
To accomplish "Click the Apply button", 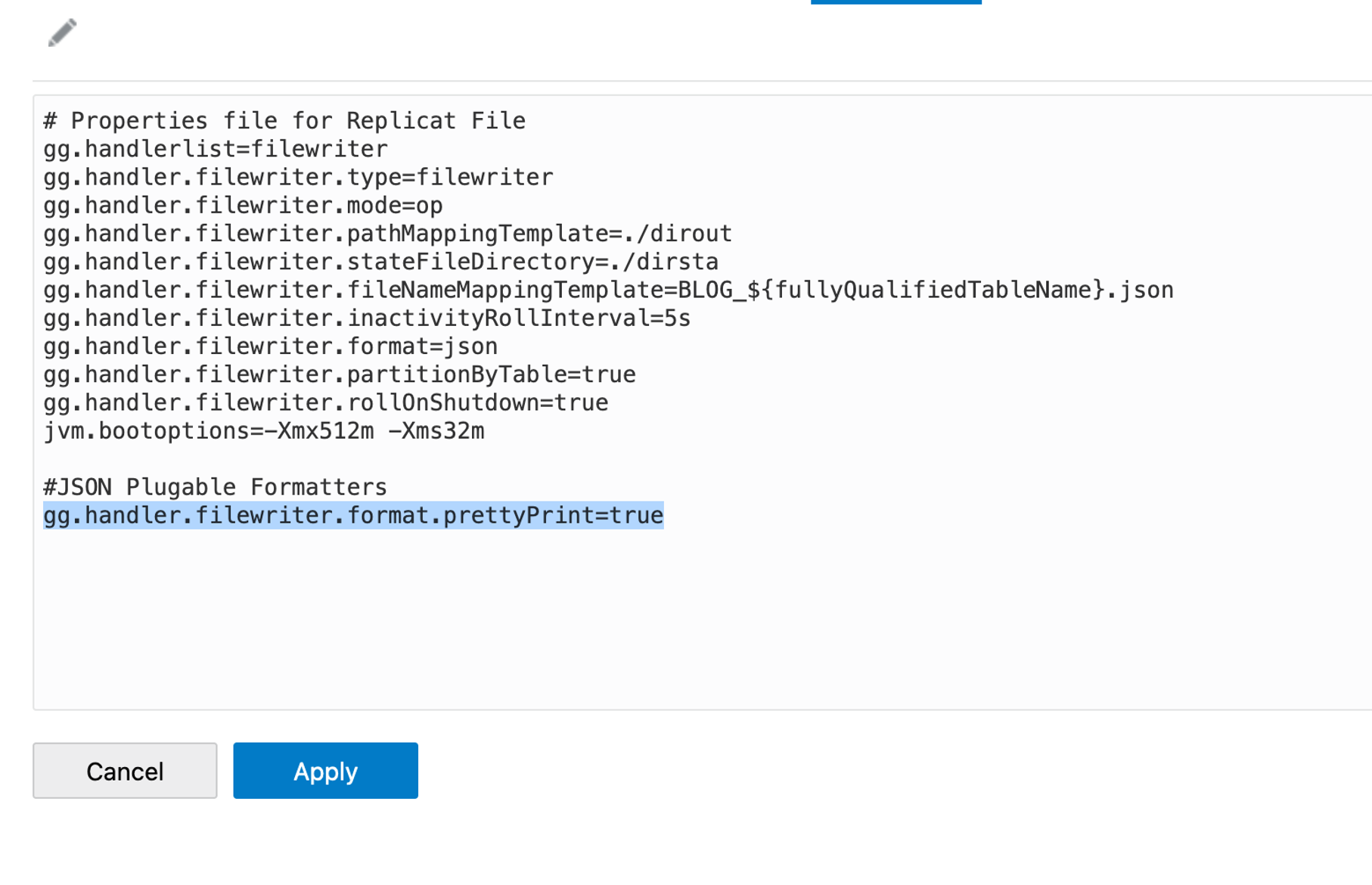I will coord(325,770).
